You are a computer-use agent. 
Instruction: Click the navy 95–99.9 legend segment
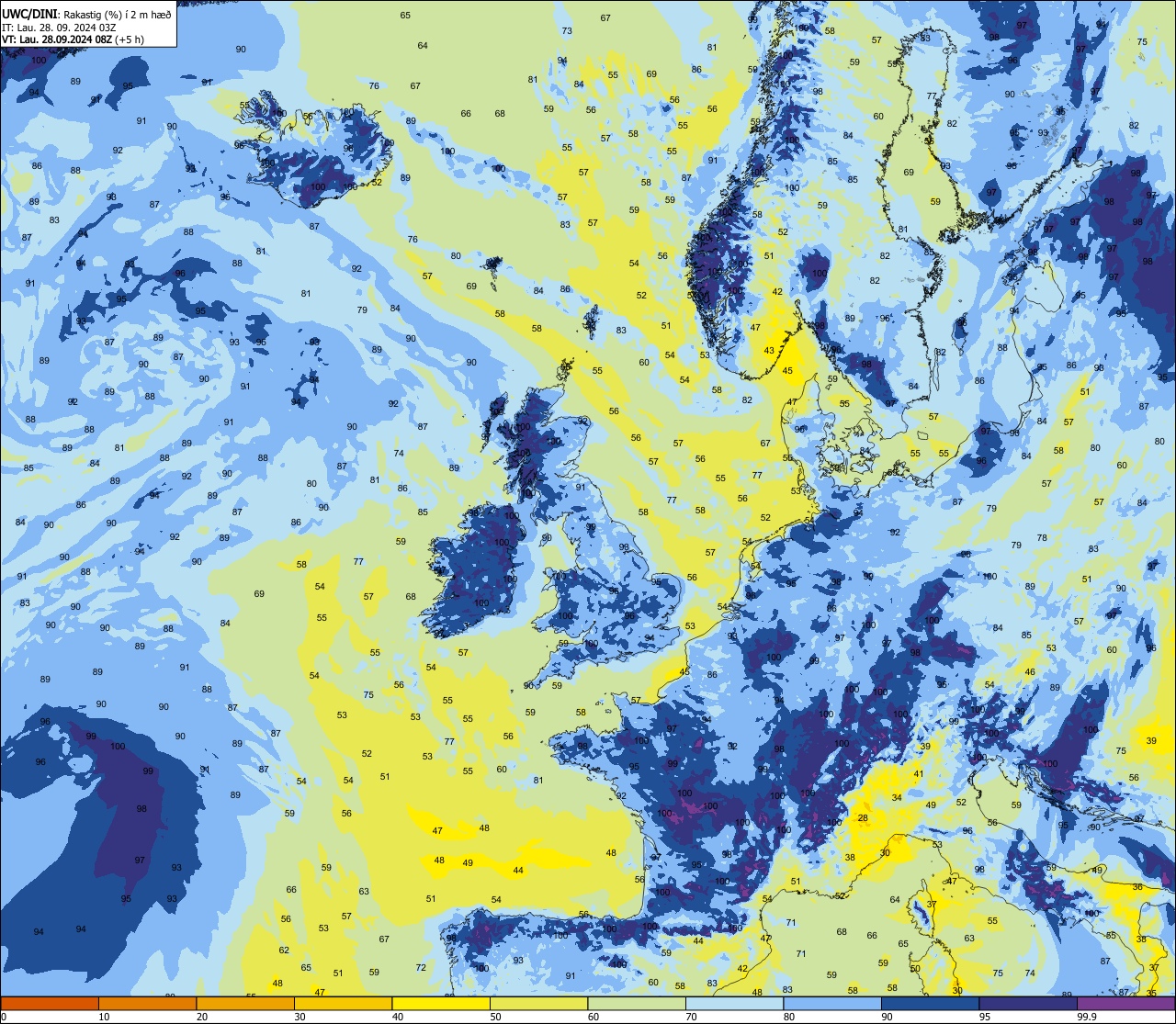(1028, 1003)
